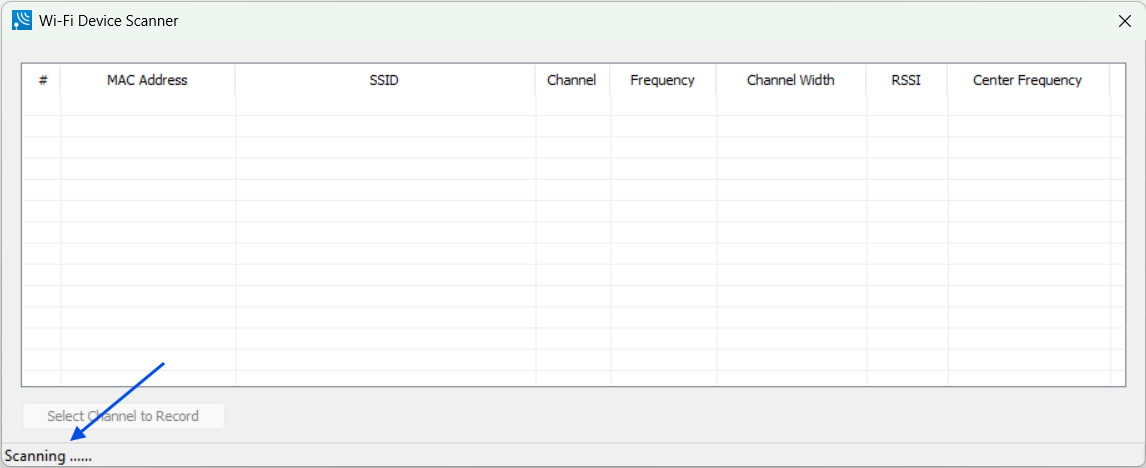Sort by Center Frequency column header

(1028, 80)
